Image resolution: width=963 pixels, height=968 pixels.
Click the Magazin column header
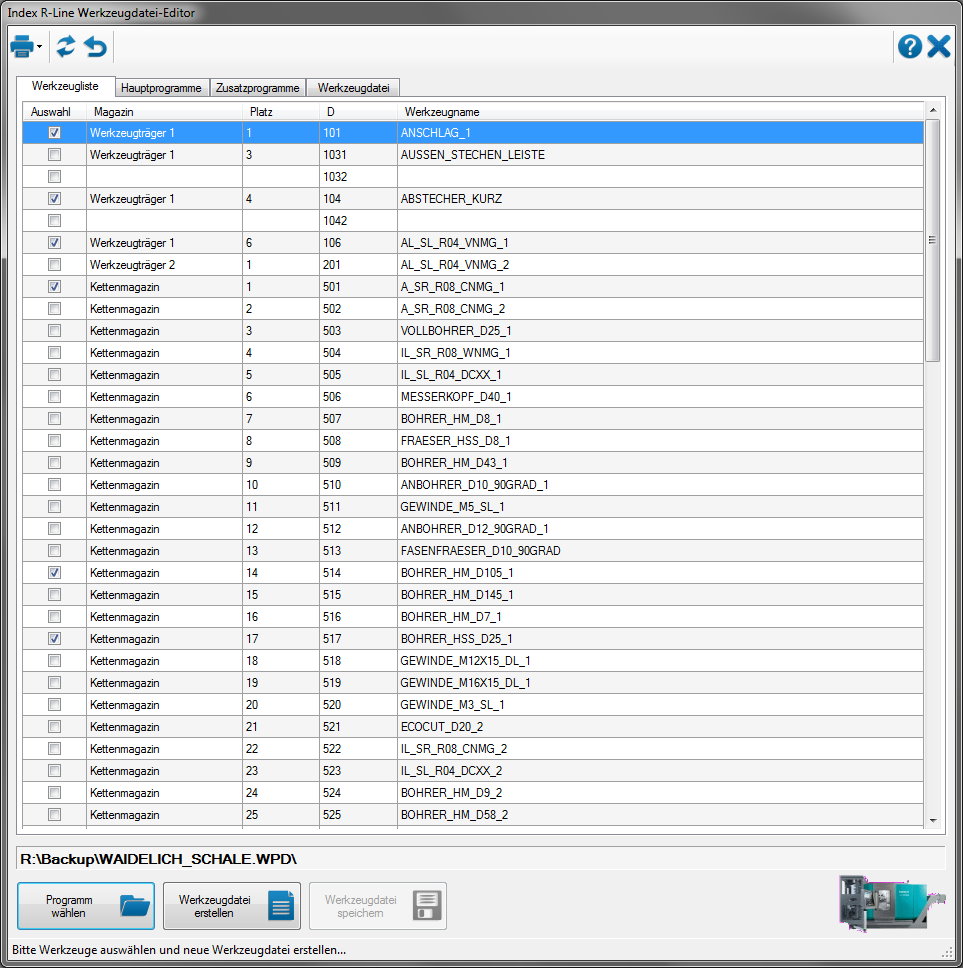click(113, 111)
